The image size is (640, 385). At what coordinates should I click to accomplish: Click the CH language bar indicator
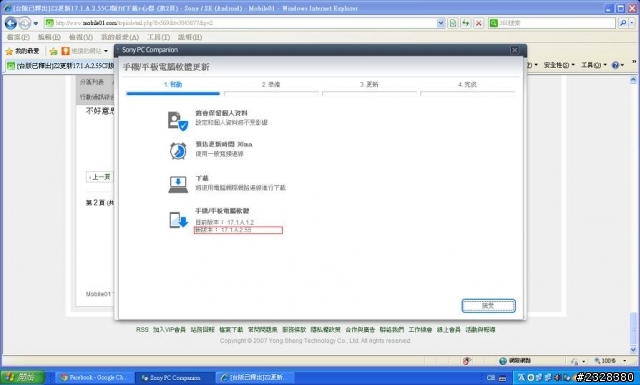[490, 378]
